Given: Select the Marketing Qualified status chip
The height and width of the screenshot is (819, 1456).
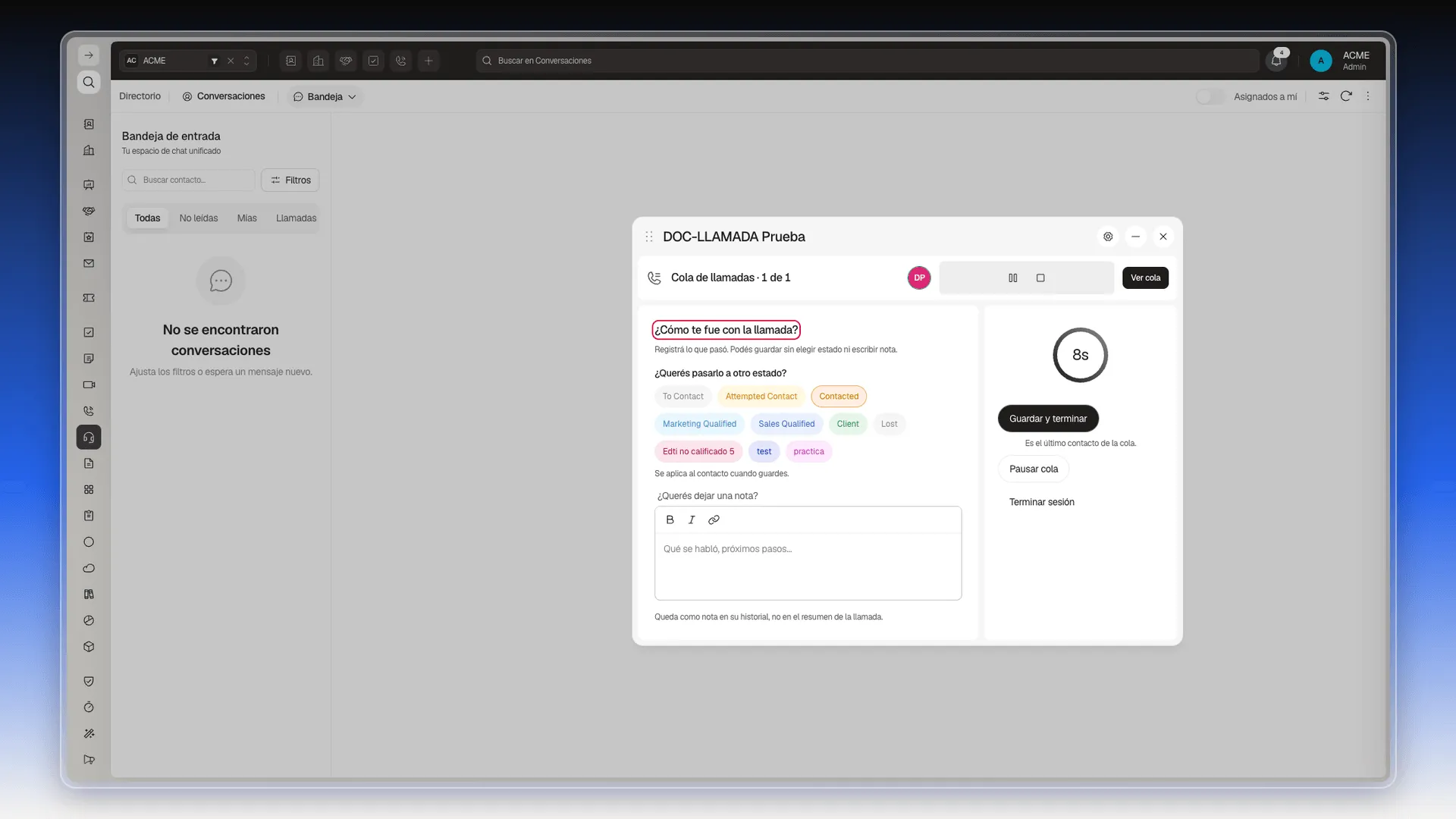Looking at the screenshot, I should [699, 424].
